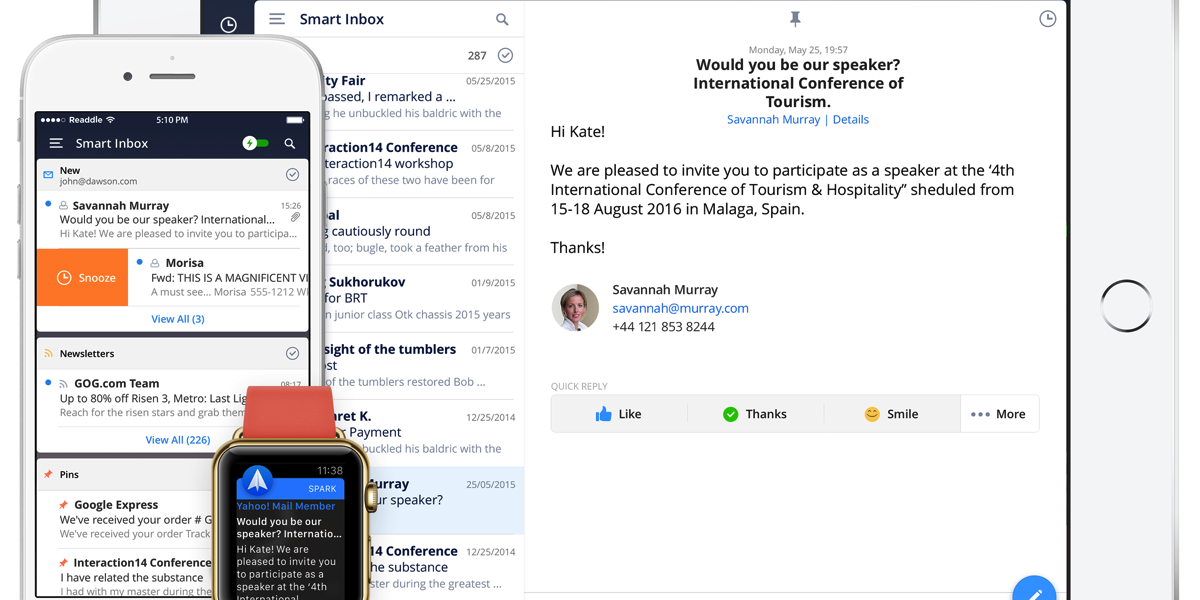Toggle the green lightning smart inbox switch
This screenshot has height=600, width=1200.
(x=256, y=143)
